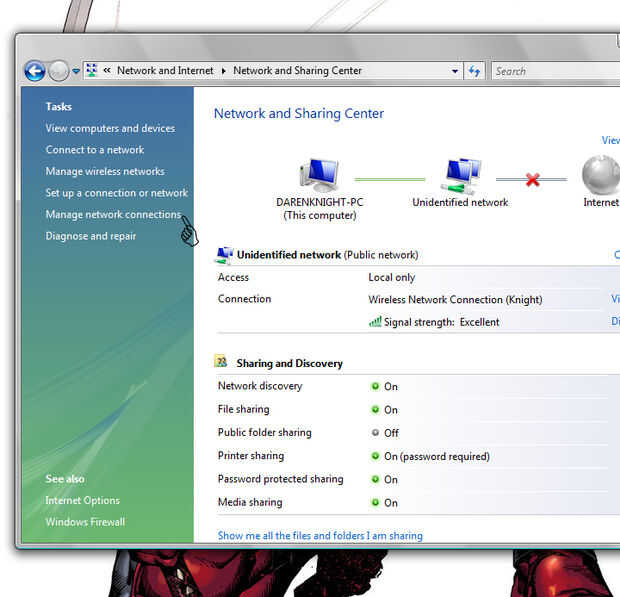
Task: Click the 'Media sharing' row label
Action: pyautogui.click(x=250, y=502)
